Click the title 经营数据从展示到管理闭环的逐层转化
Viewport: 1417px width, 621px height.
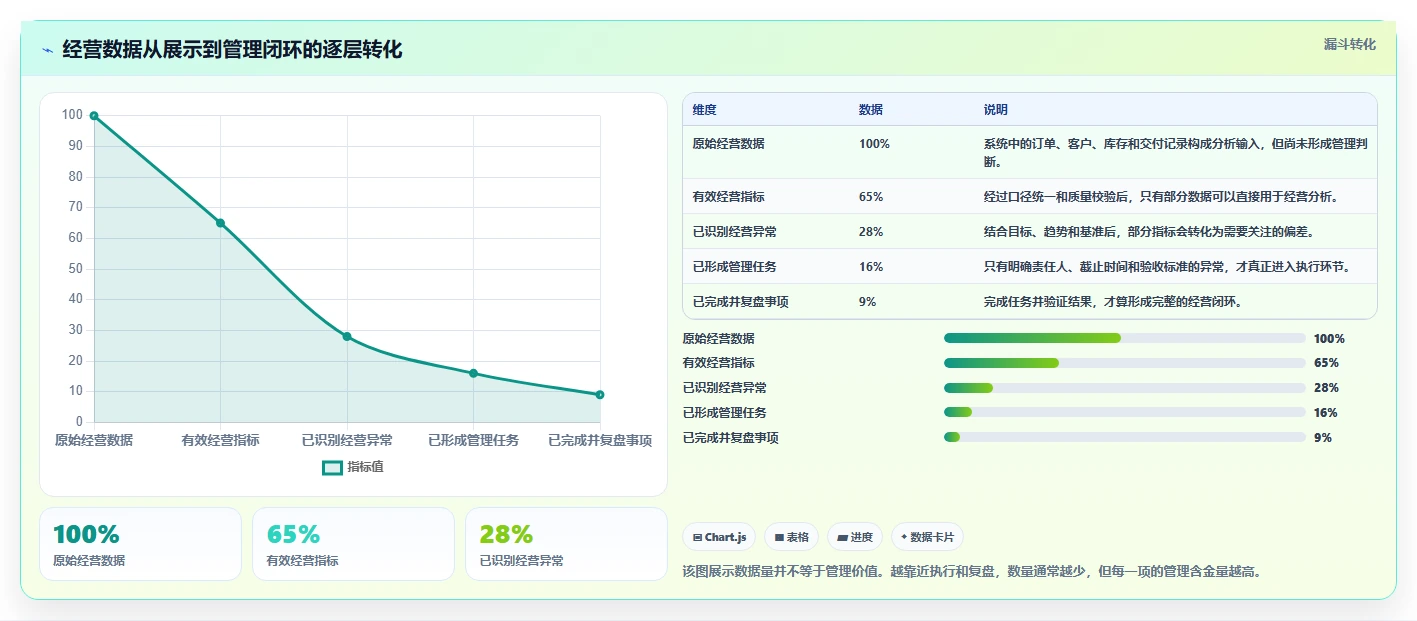click(x=232, y=50)
